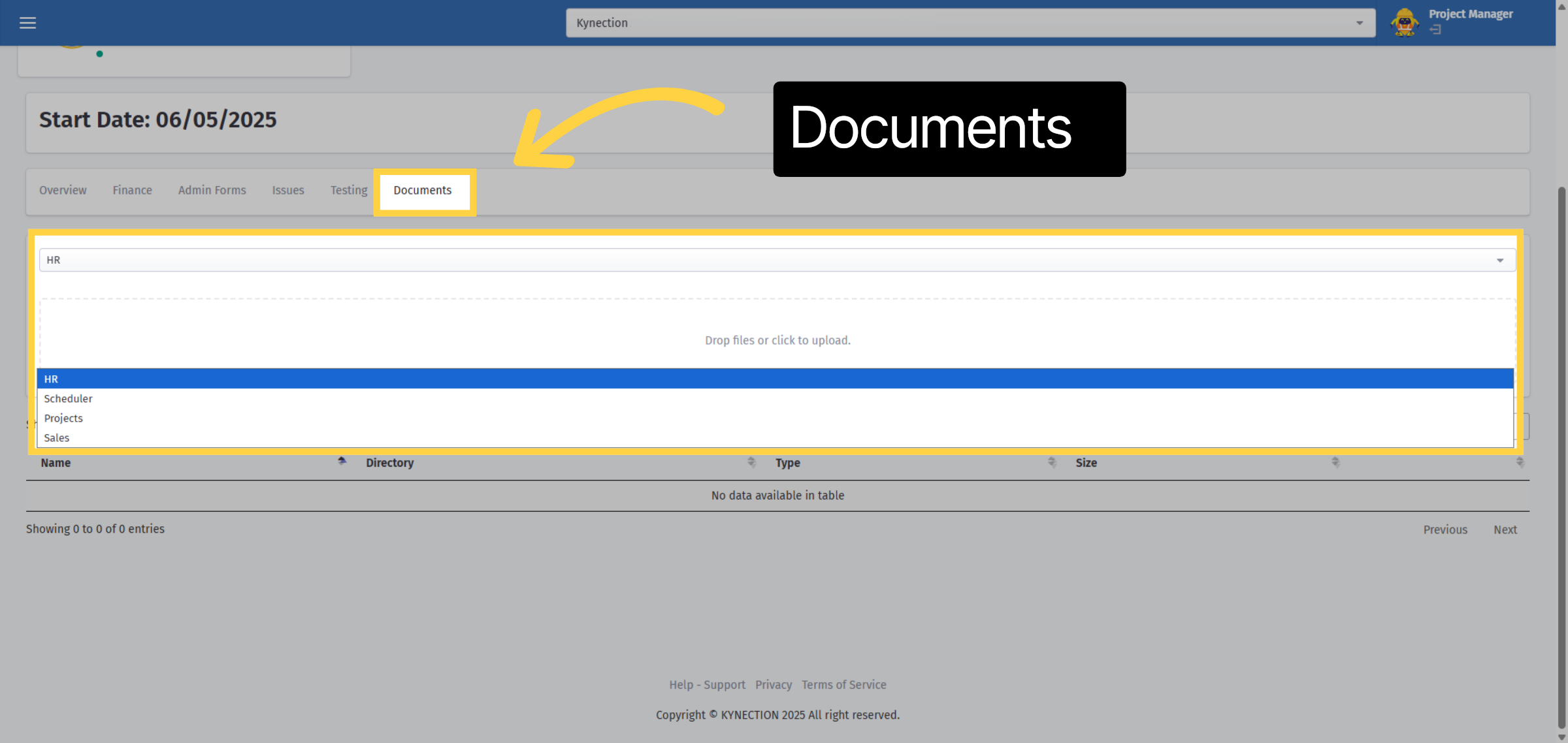Select the Documents tab
This screenshot has height=743, width=1568.
tap(423, 190)
